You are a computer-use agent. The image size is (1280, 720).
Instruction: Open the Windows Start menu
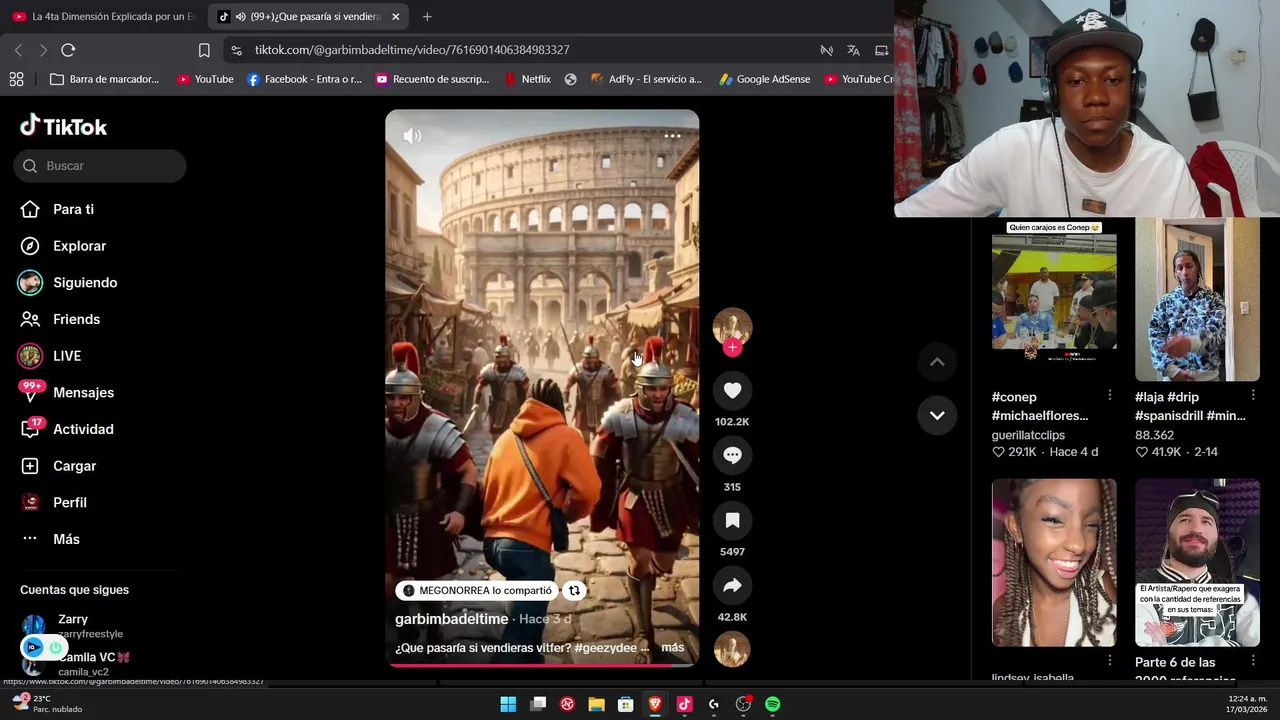[508, 704]
